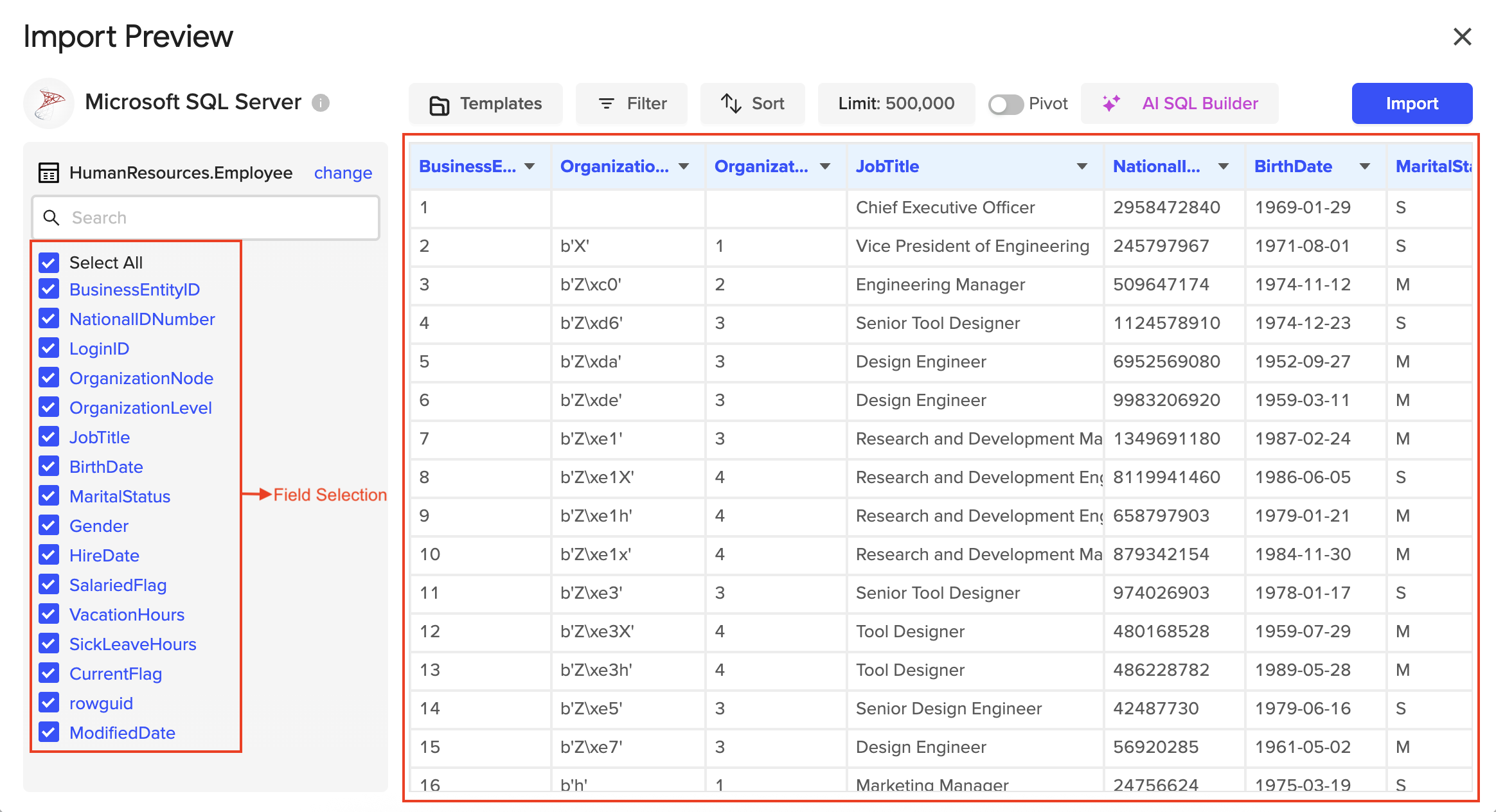Open the NationalIDNumber column dropdown
Screen dimensions: 1496x812
(x=1223, y=166)
